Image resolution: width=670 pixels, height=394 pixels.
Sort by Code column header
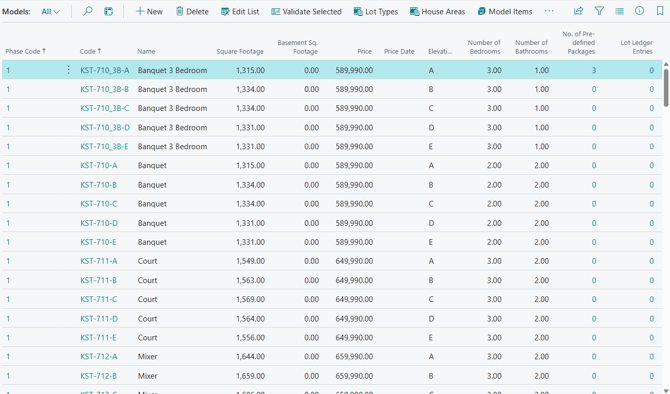point(90,51)
